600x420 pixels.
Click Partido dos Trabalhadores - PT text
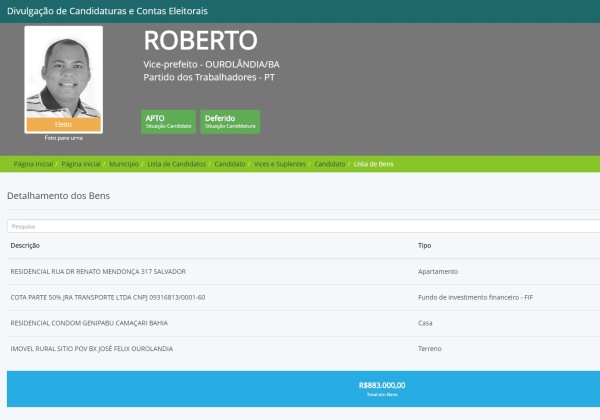point(209,77)
